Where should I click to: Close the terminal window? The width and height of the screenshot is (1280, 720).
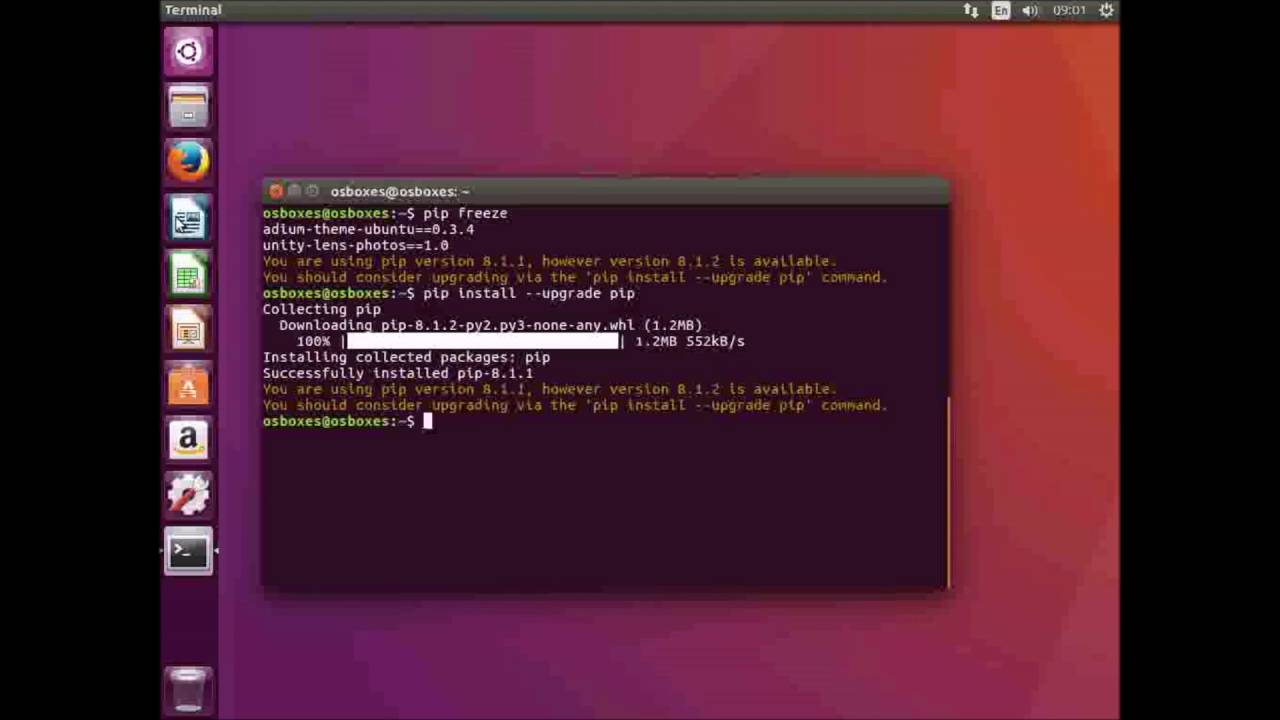[x=276, y=191]
